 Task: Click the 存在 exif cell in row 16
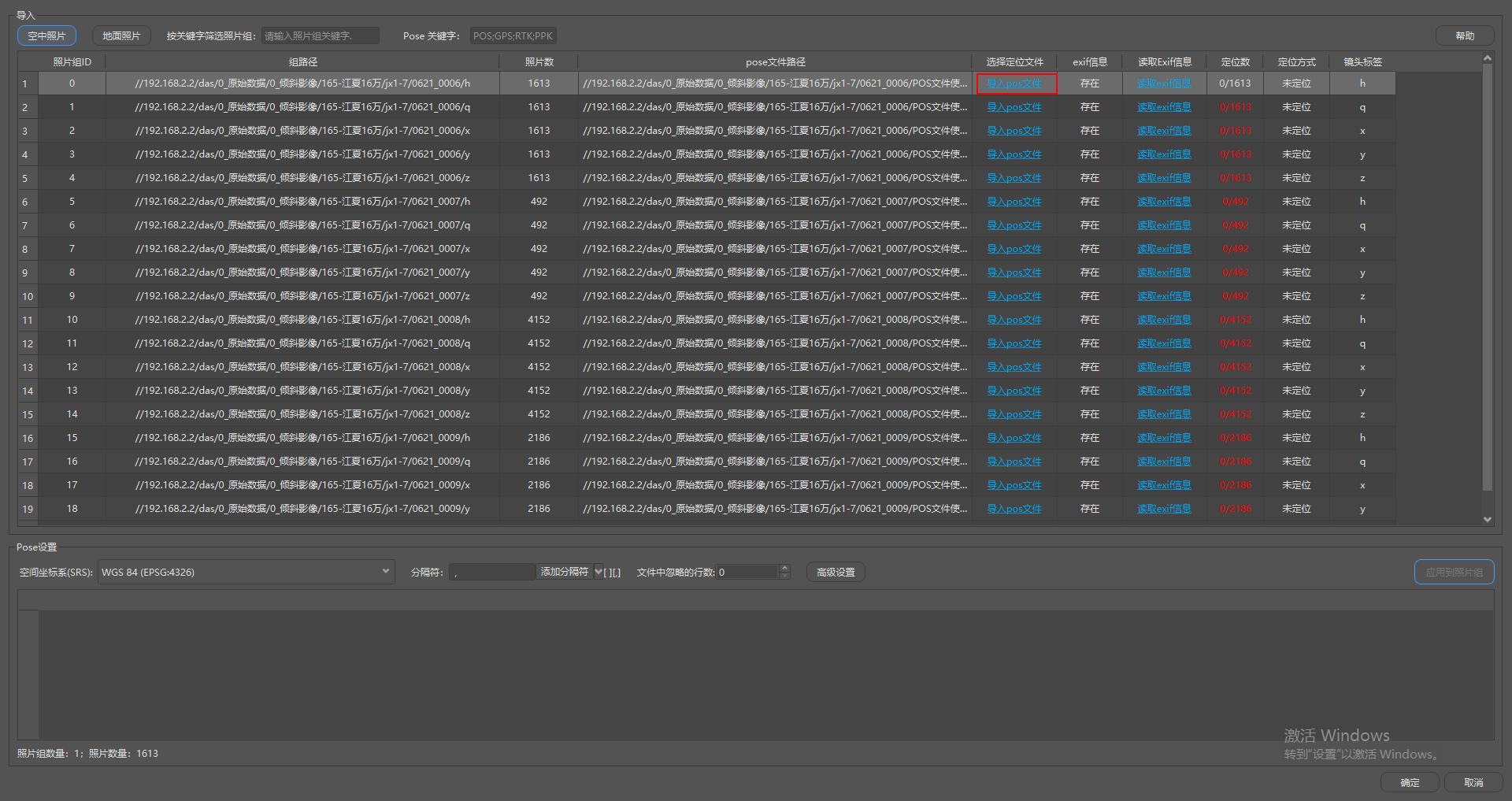coord(1090,438)
